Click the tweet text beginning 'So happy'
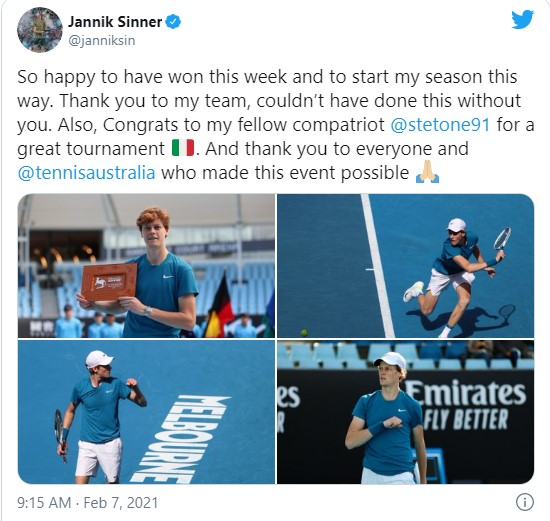550x521 pixels. (275, 125)
